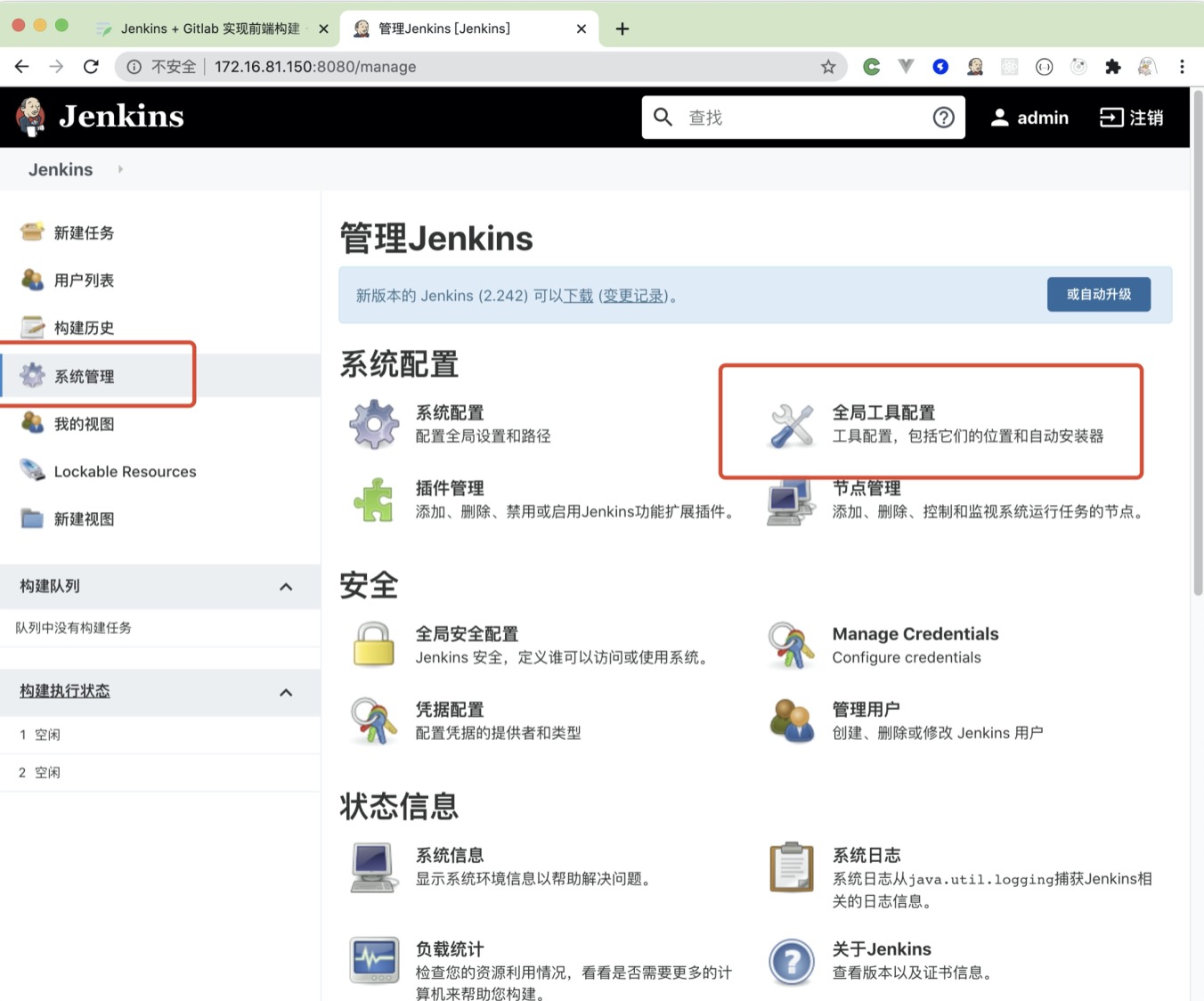
Task: Click the 注销 logout link
Action: [x=1146, y=118]
